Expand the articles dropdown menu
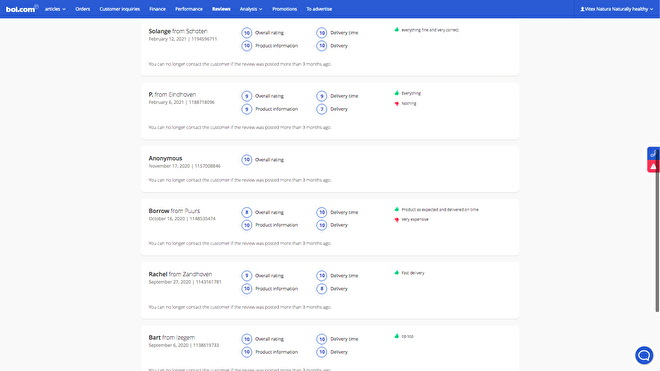This screenshot has height=371, width=660. [x=55, y=9]
